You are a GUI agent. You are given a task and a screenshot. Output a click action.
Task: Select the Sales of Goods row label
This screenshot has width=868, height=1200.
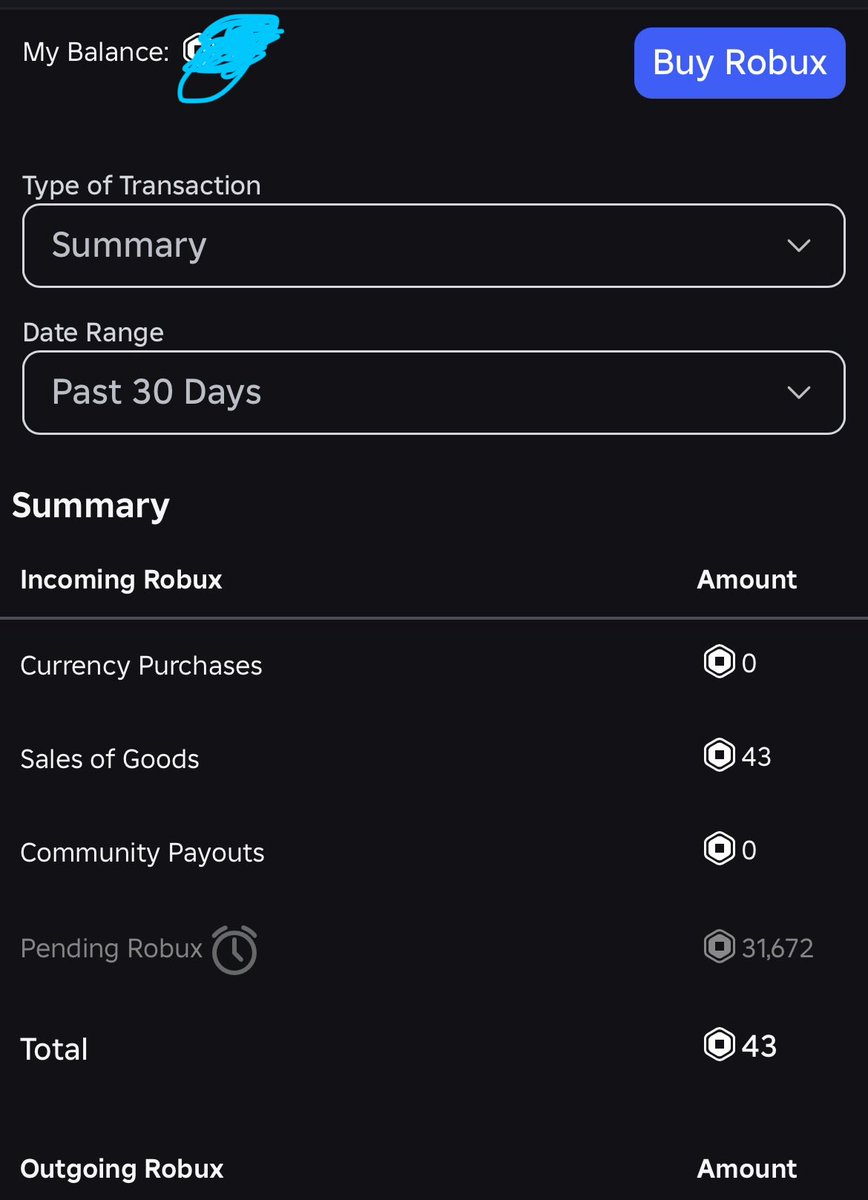click(110, 759)
